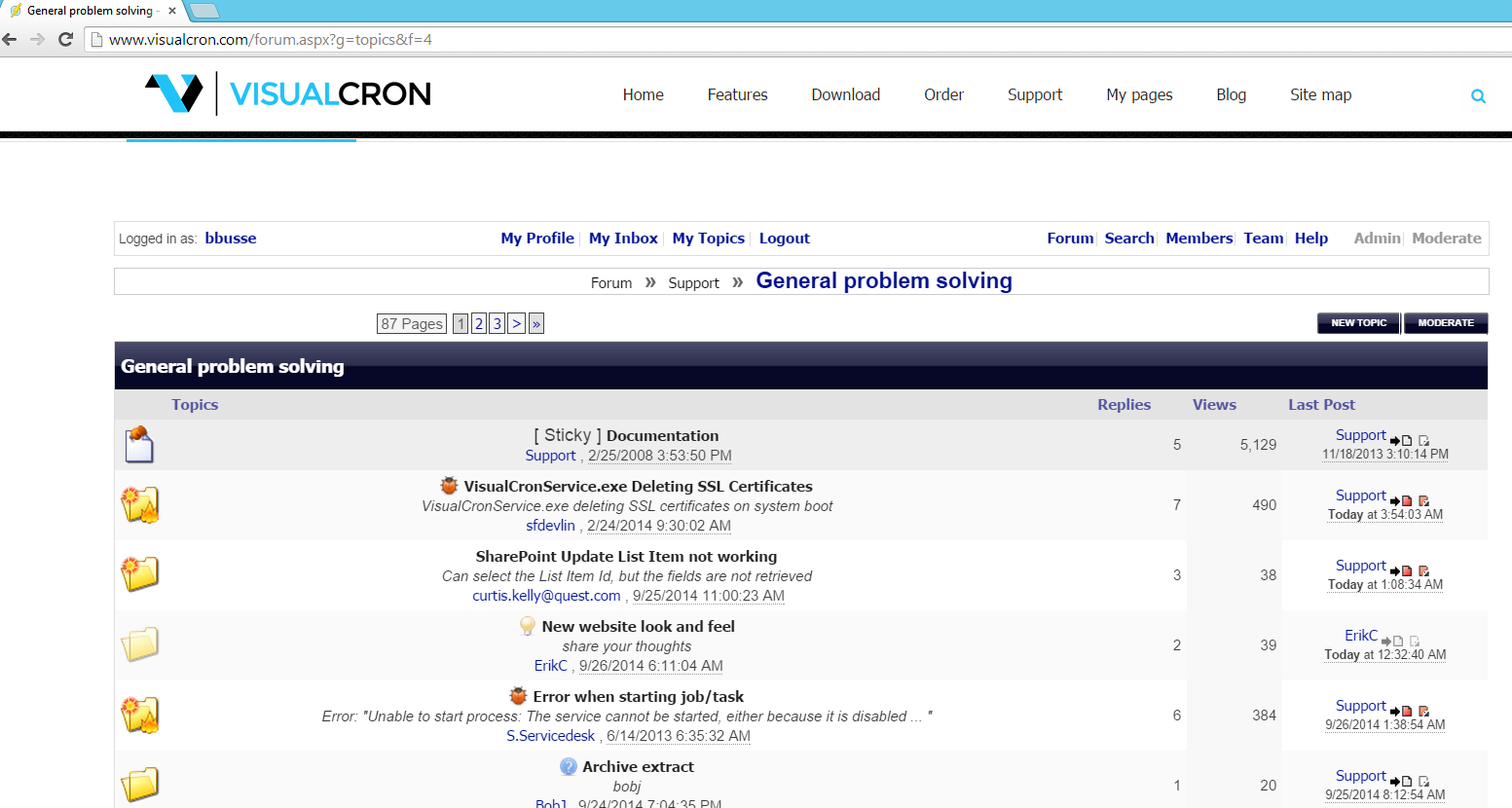
Task: Click the pinned sticky icon beside Documentation
Action: (x=139, y=445)
